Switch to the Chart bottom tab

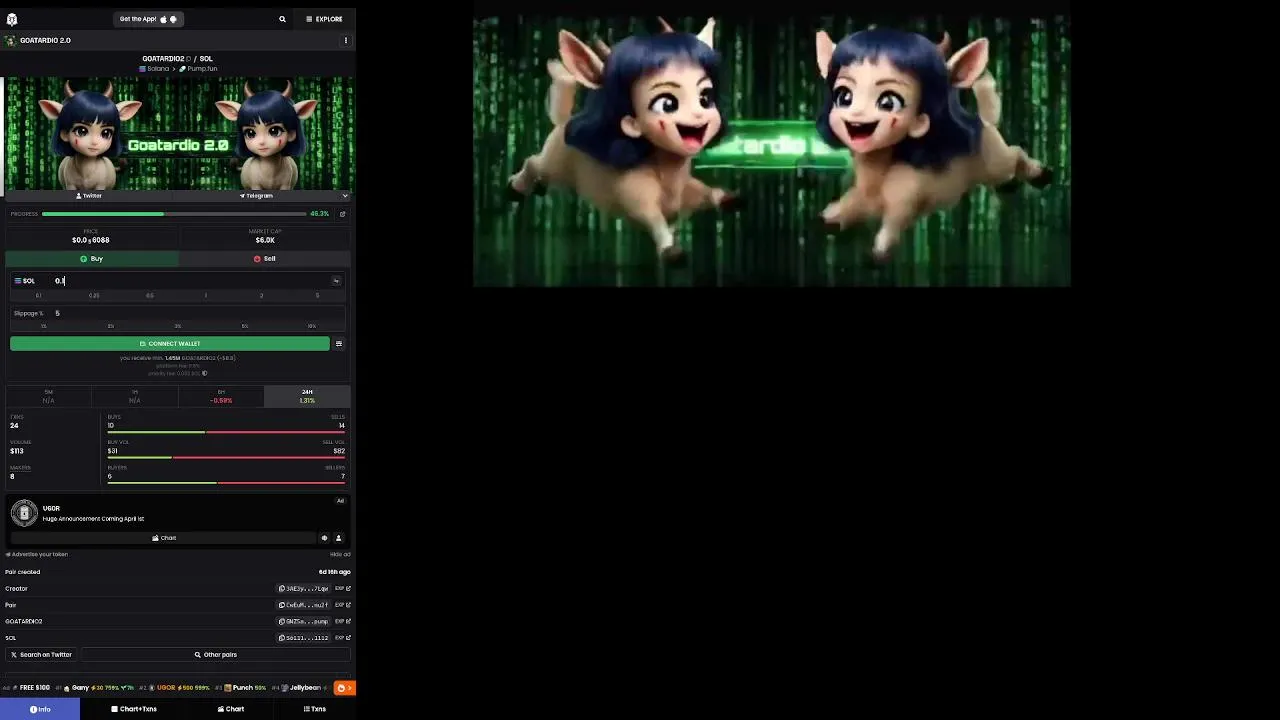coord(231,709)
